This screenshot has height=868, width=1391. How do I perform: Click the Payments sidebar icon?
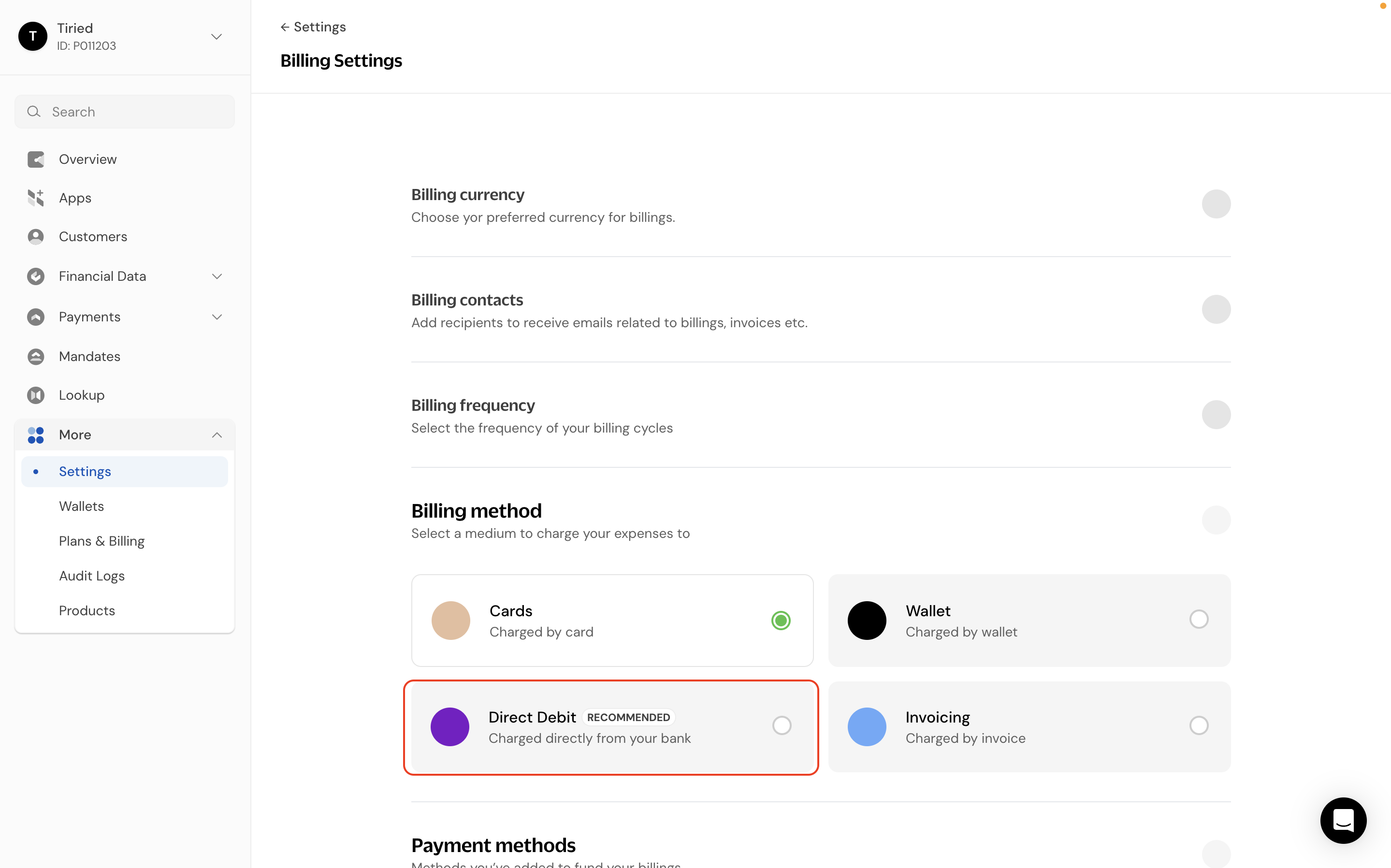click(x=36, y=317)
